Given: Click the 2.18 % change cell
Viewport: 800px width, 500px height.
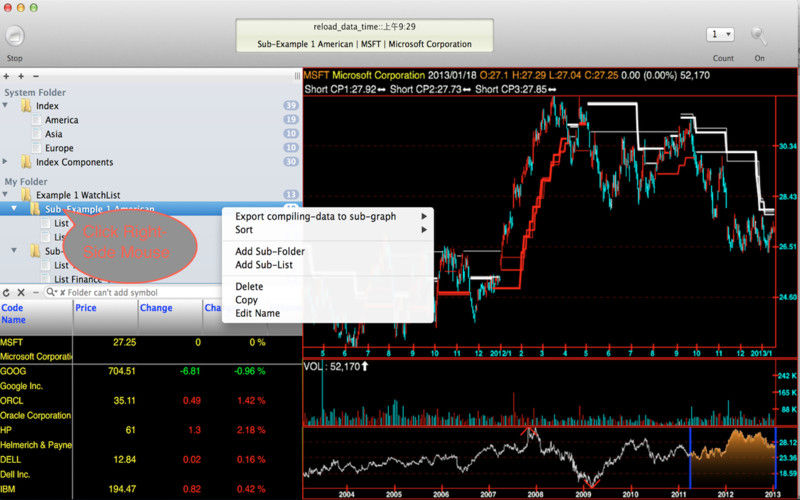Looking at the screenshot, I should coord(251,430).
